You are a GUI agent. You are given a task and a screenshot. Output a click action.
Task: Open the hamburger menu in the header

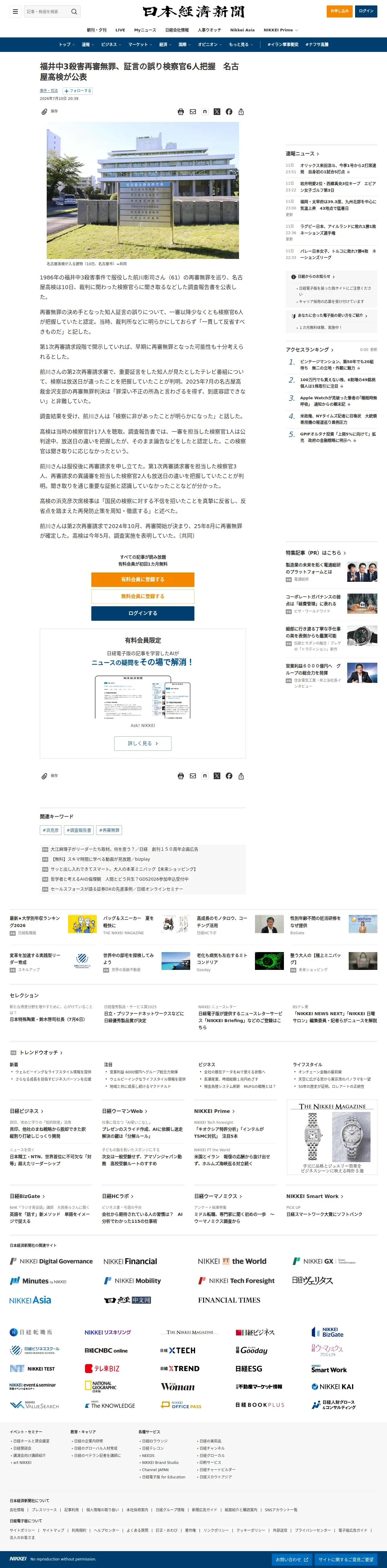click(x=15, y=11)
